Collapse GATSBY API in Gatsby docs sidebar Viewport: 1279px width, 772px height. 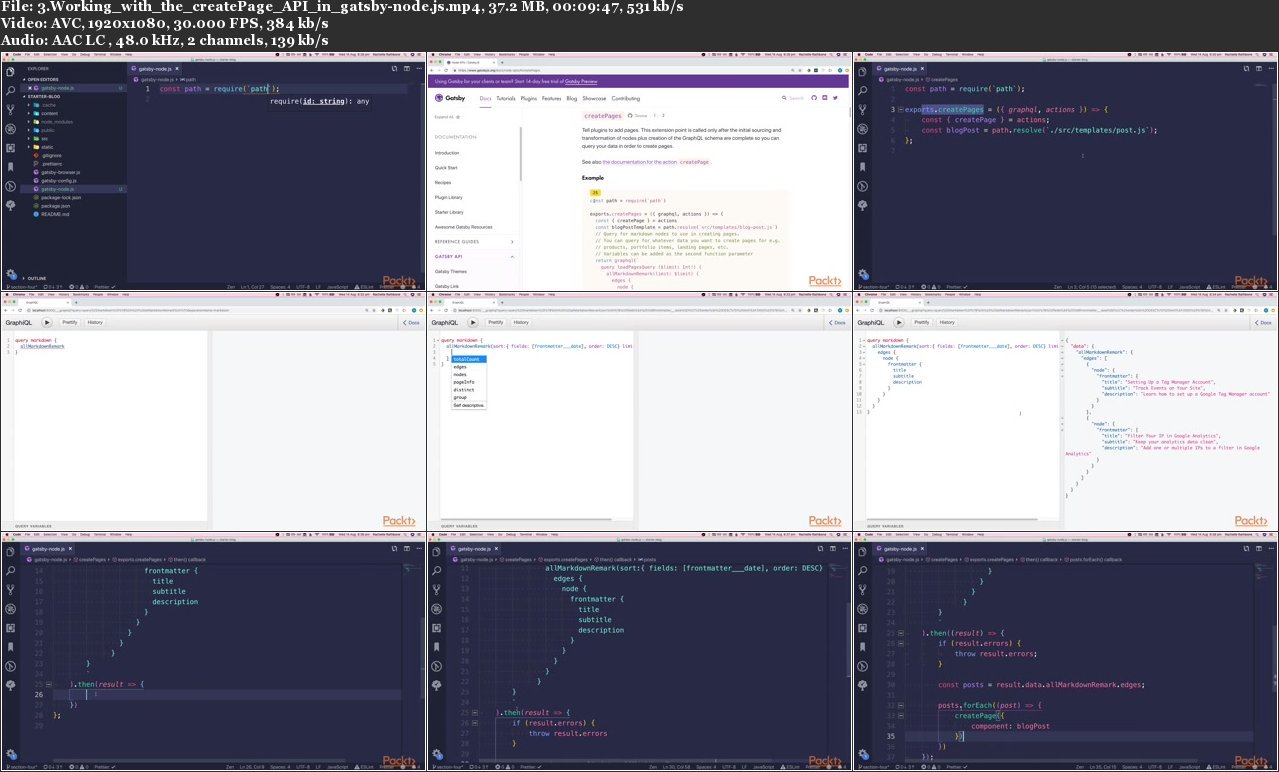[x=475, y=256]
